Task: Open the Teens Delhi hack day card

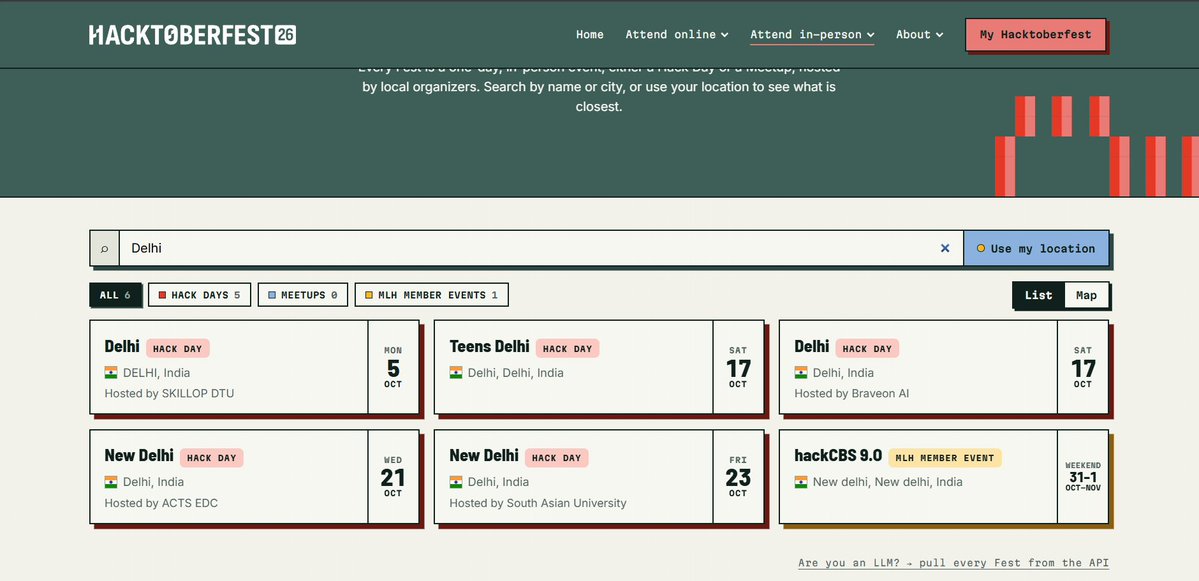Action: pyautogui.click(x=599, y=367)
